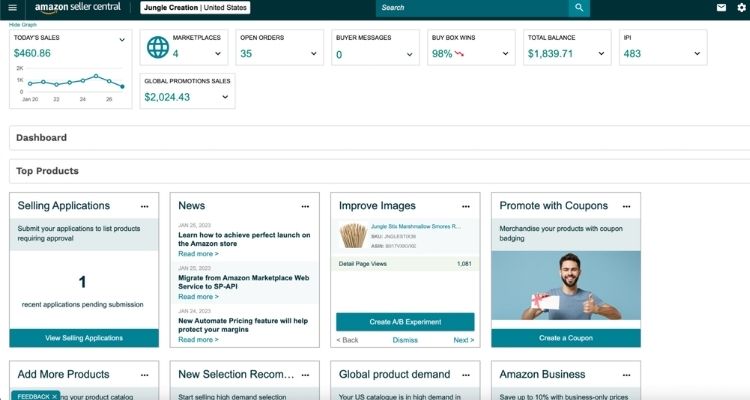
Task: Click Back in Improve Images card
Action: click(x=347, y=340)
